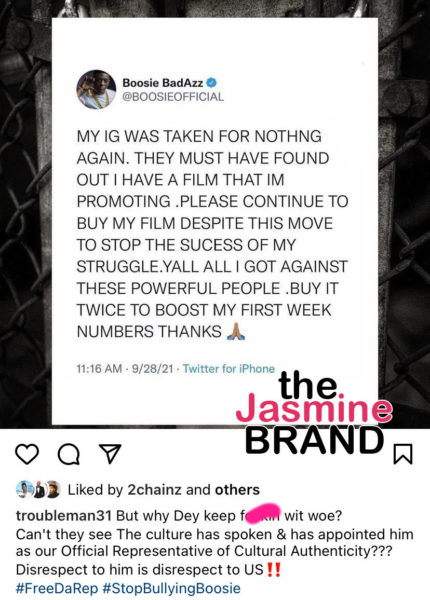Screen dimensions: 430x600
Task: View others who liked the post
Action: coord(237,490)
